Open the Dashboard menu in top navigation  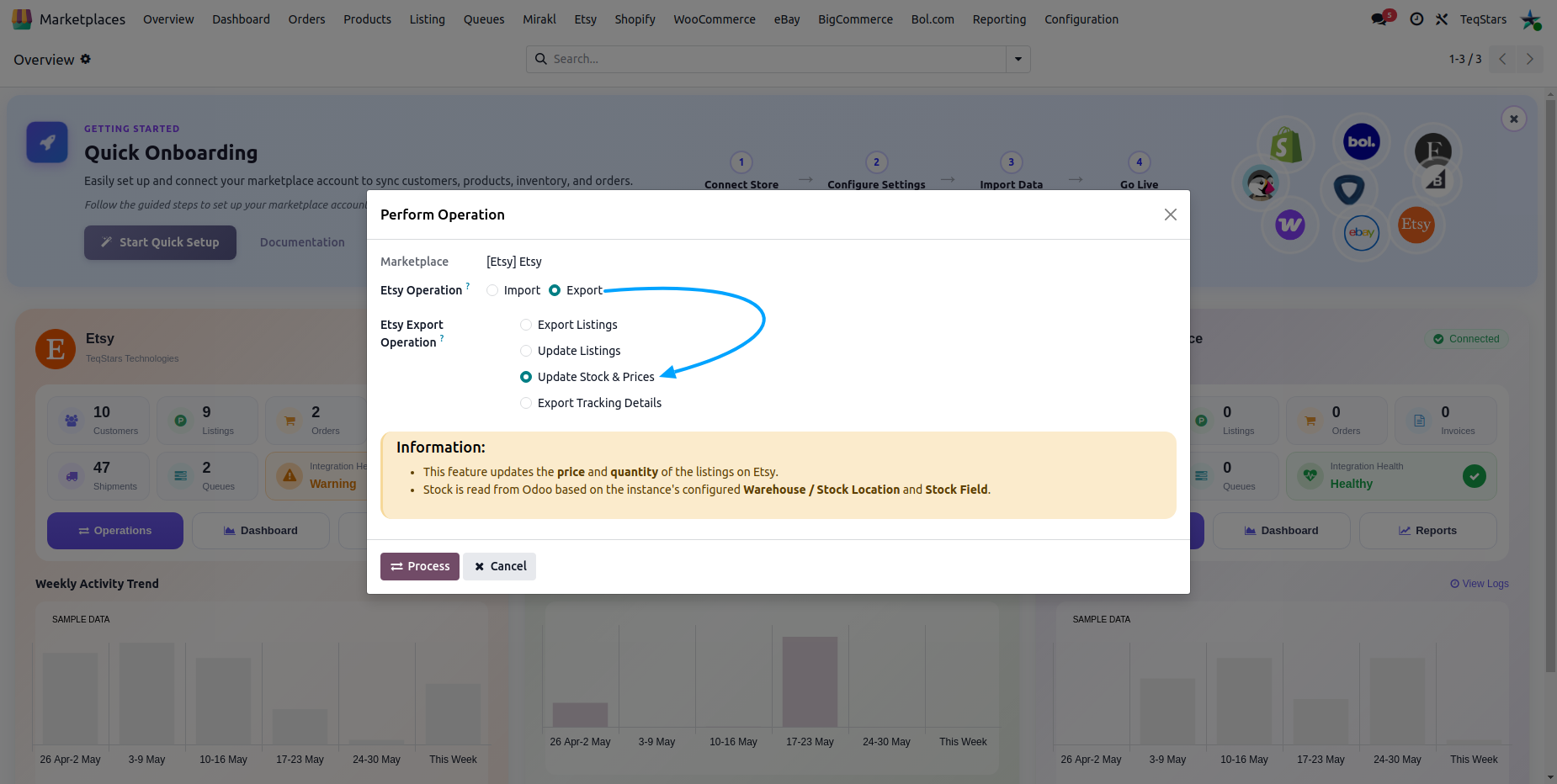pos(241,19)
